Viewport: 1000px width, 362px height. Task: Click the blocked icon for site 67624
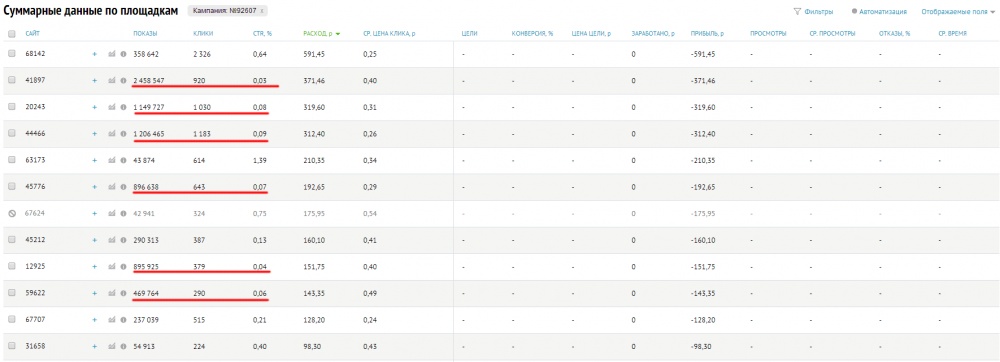coord(11,214)
